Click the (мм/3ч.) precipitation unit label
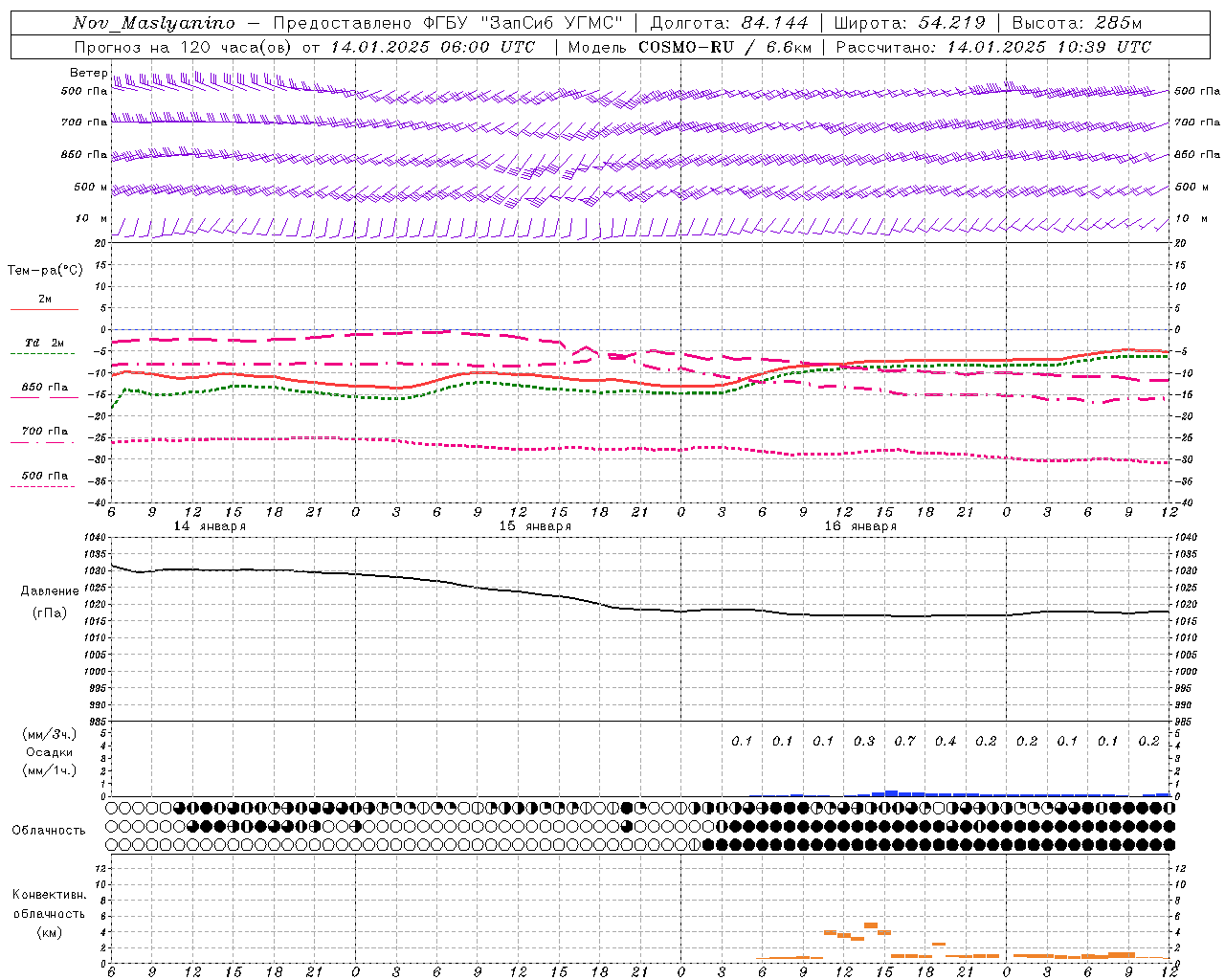This screenshot has height=980, width=1225. pos(50,734)
